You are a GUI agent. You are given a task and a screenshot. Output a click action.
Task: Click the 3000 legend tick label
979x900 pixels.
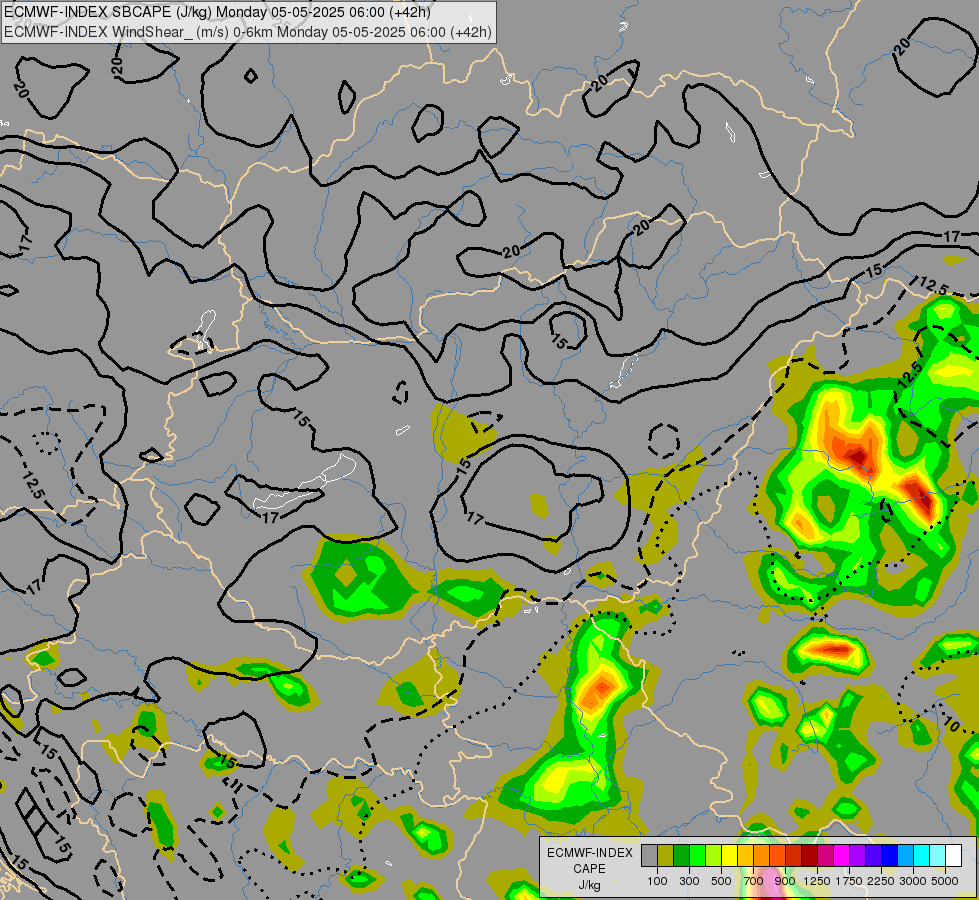913,881
